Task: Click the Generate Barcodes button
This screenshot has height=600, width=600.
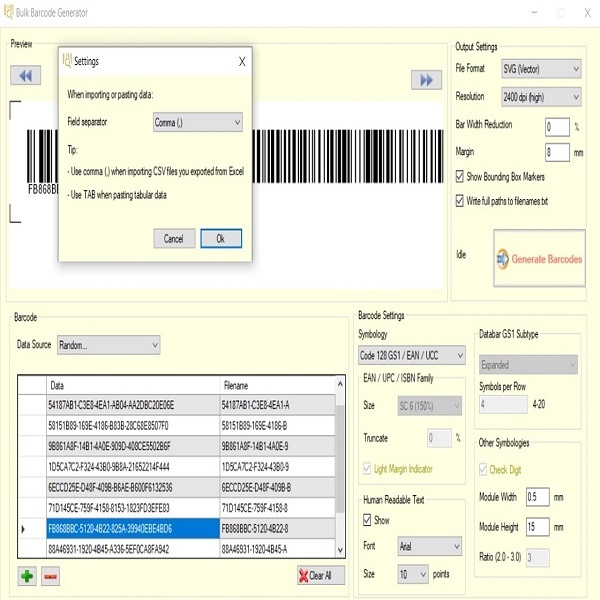Action: [x=539, y=258]
